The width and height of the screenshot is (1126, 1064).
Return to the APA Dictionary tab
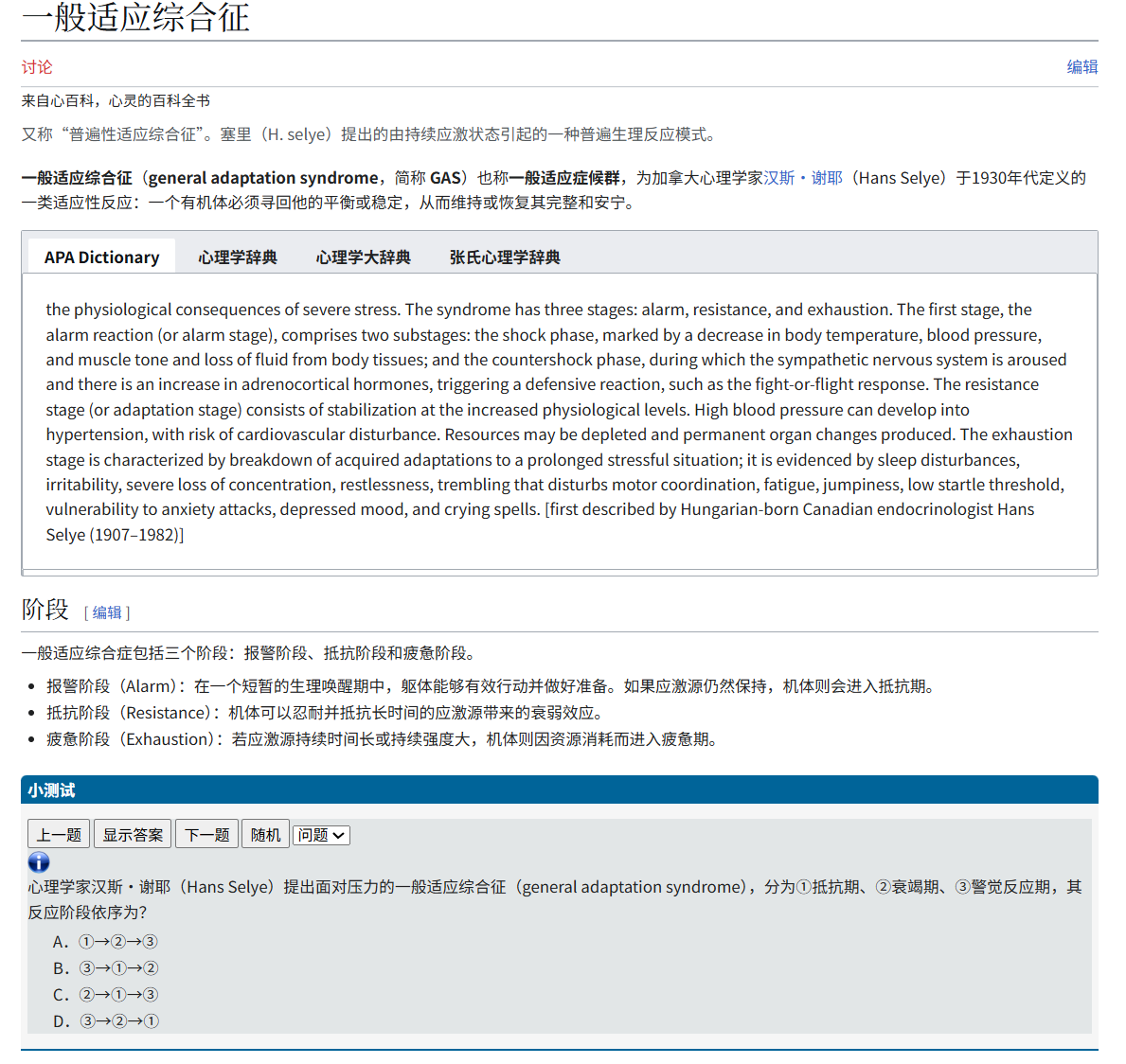(101, 257)
